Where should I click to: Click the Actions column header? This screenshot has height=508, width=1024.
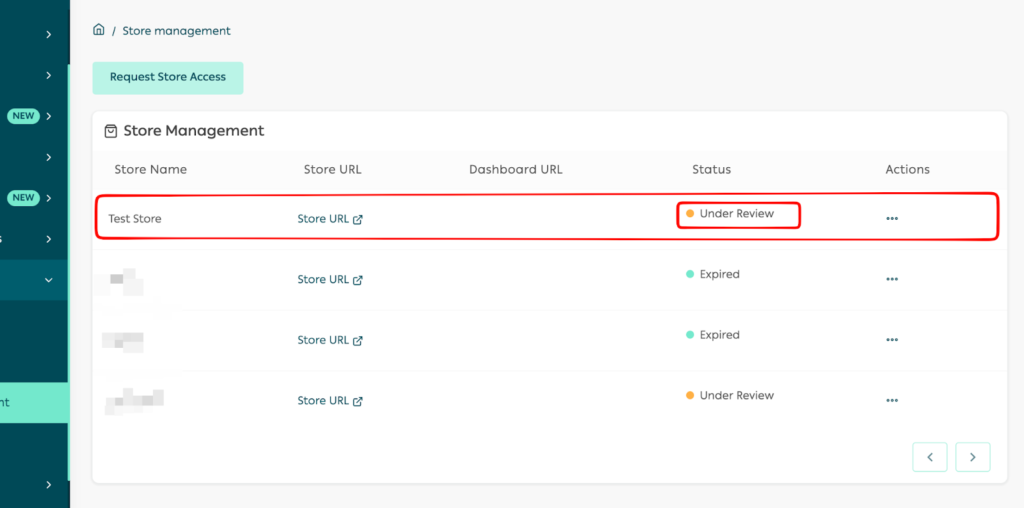click(x=908, y=170)
